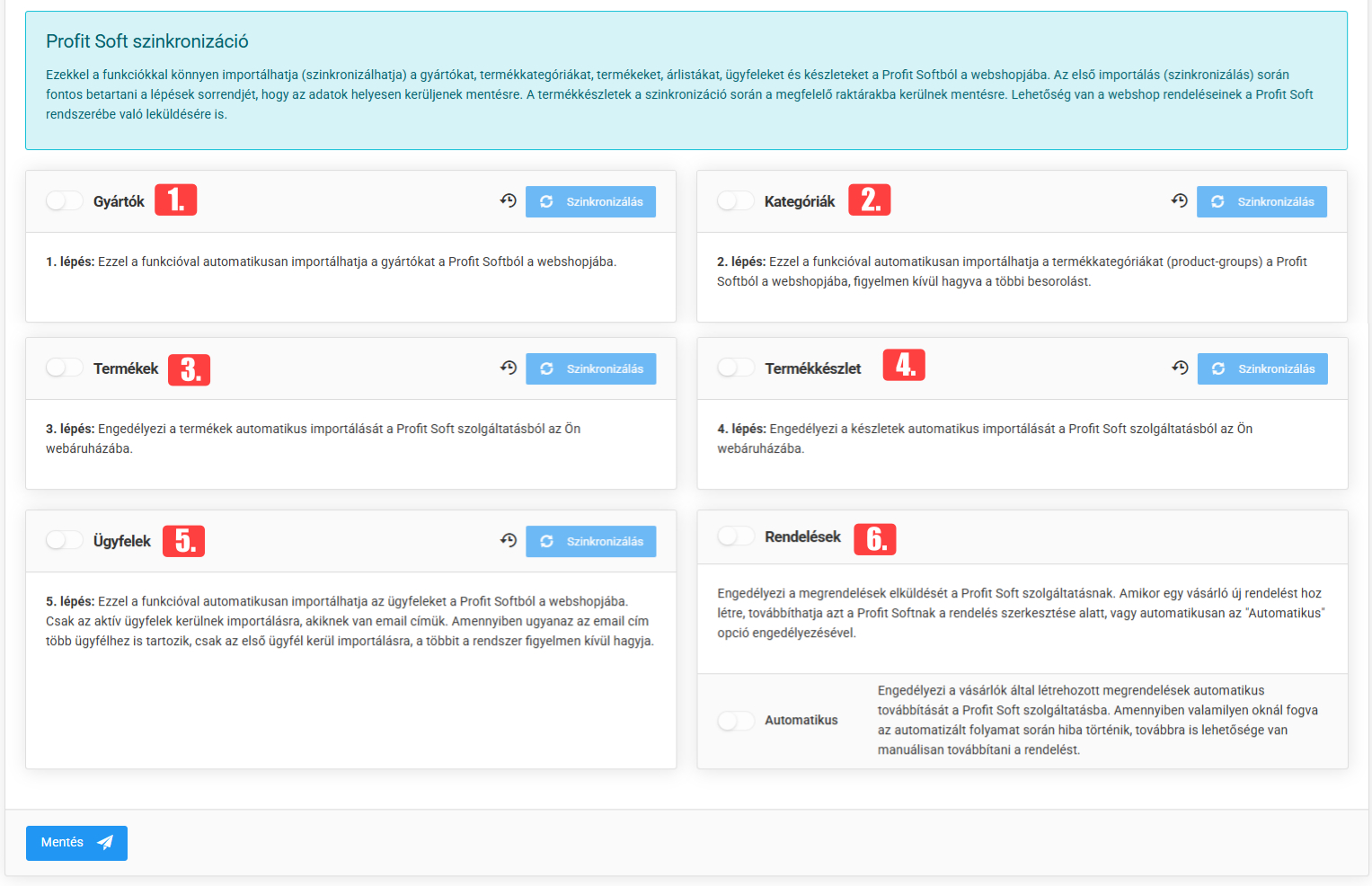Open sync history icon for Termékek
Viewport: 1372px width, 886px height.
point(509,368)
